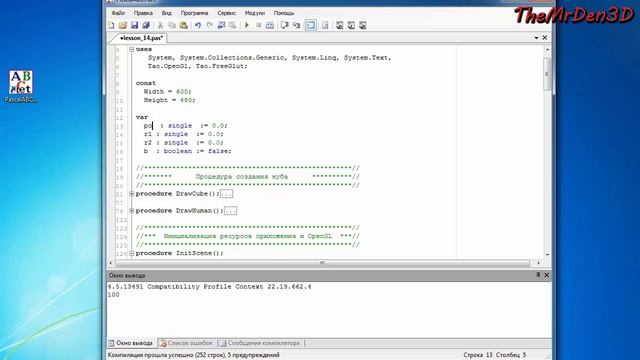Expand procedure DrawHuman fold marker

tap(131, 211)
